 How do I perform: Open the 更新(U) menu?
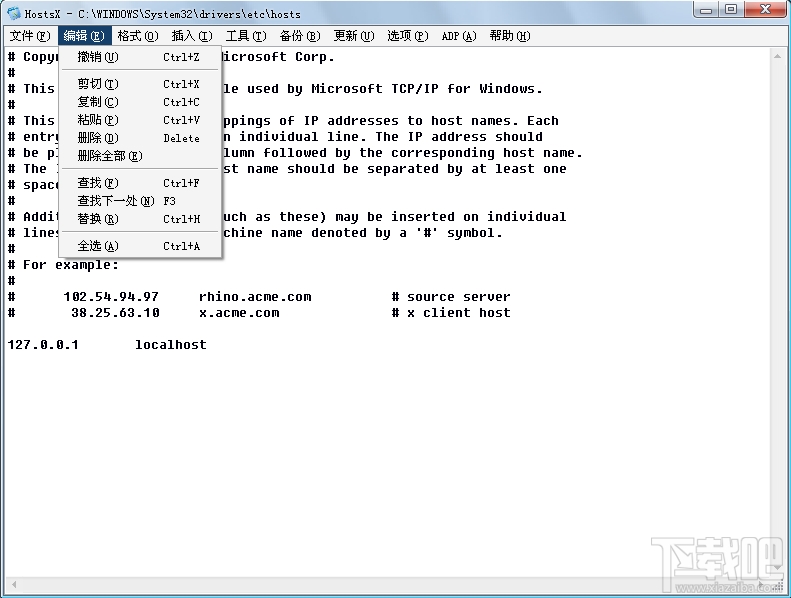coord(354,36)
